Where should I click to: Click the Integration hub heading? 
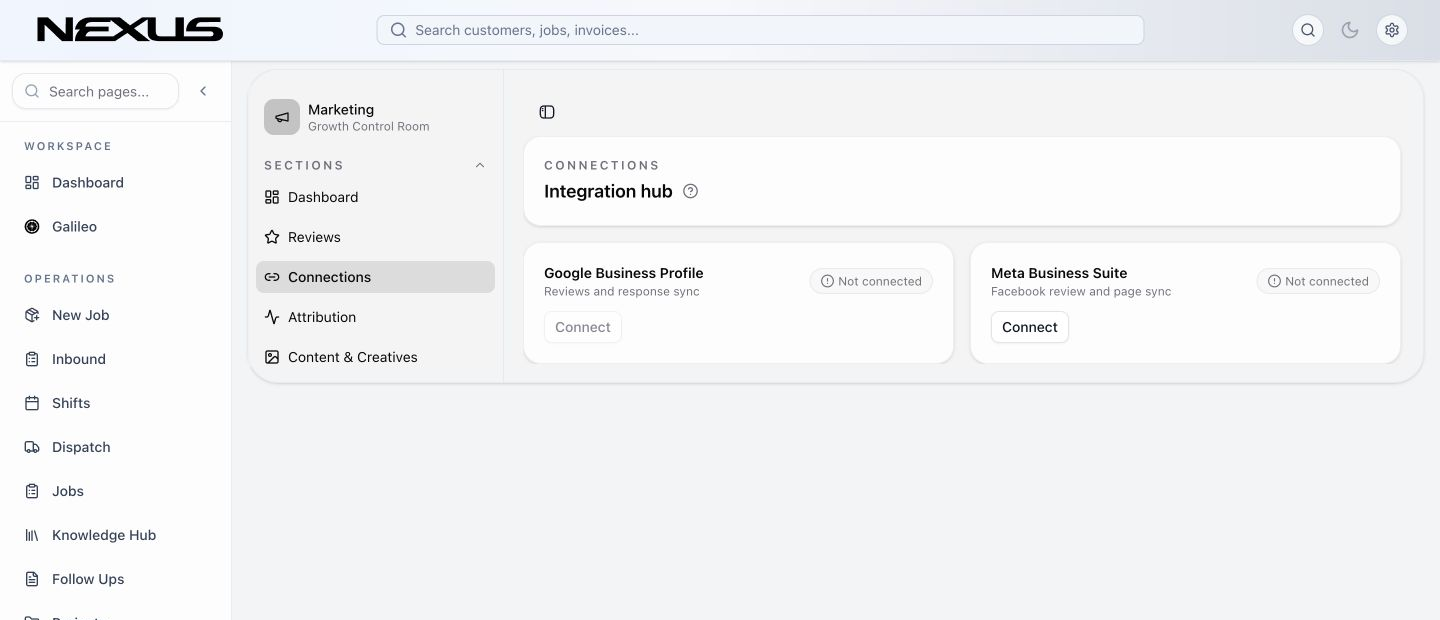(608, 191)
